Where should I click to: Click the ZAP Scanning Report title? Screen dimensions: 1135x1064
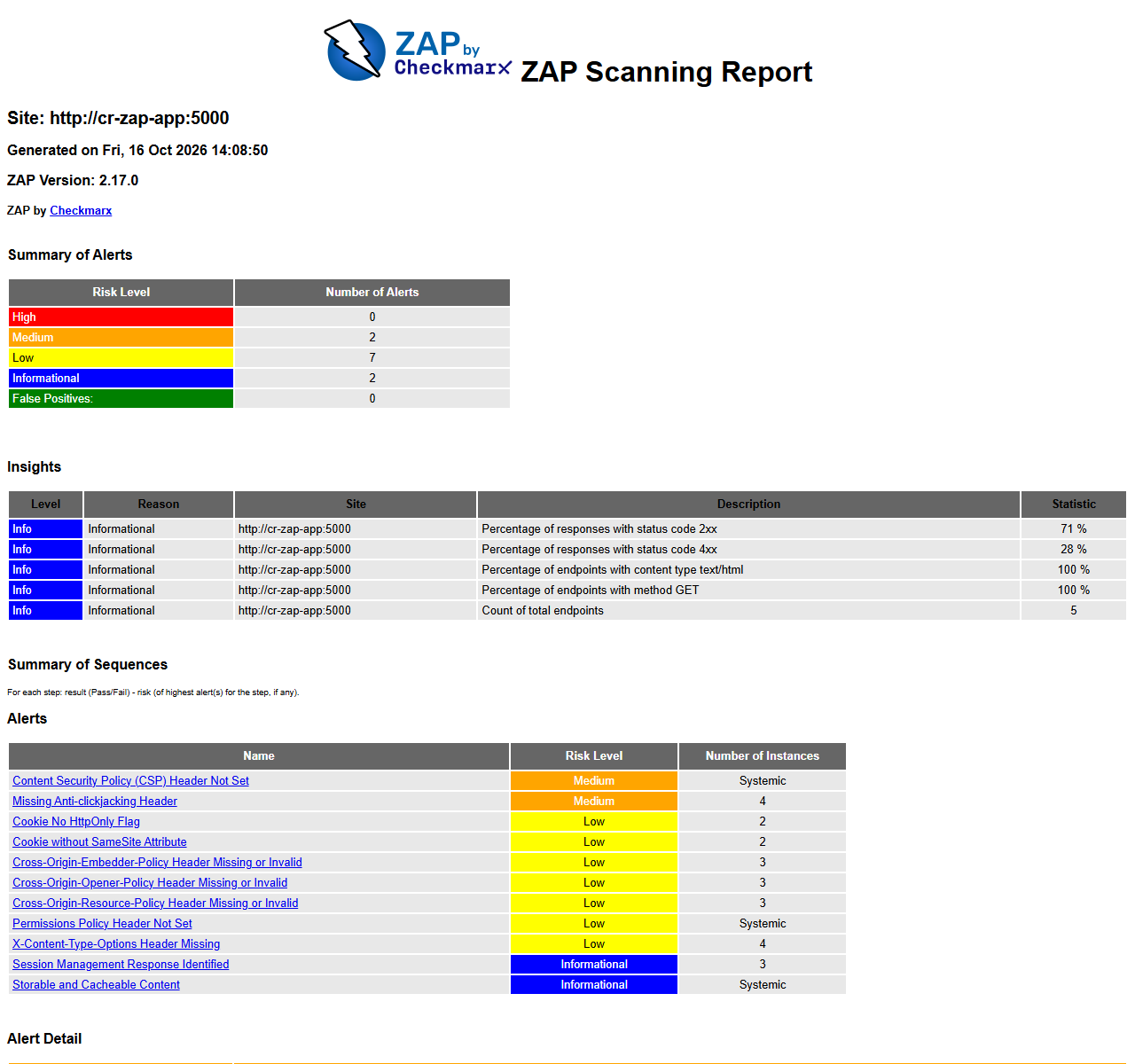tap(667, 71)
